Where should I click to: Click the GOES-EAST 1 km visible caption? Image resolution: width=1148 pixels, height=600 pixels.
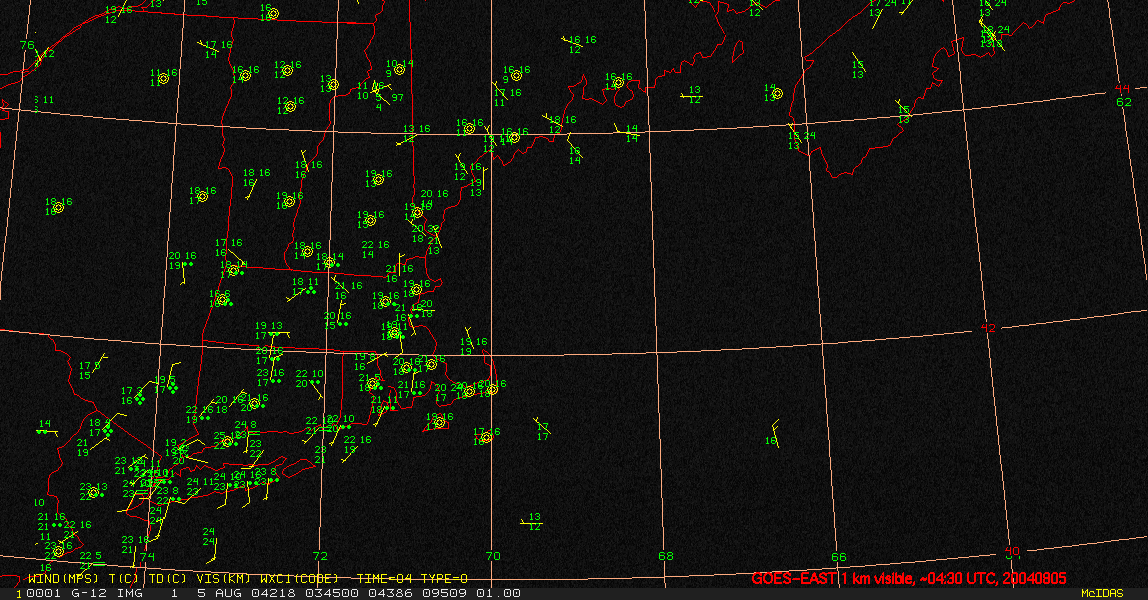pos(909,579)
